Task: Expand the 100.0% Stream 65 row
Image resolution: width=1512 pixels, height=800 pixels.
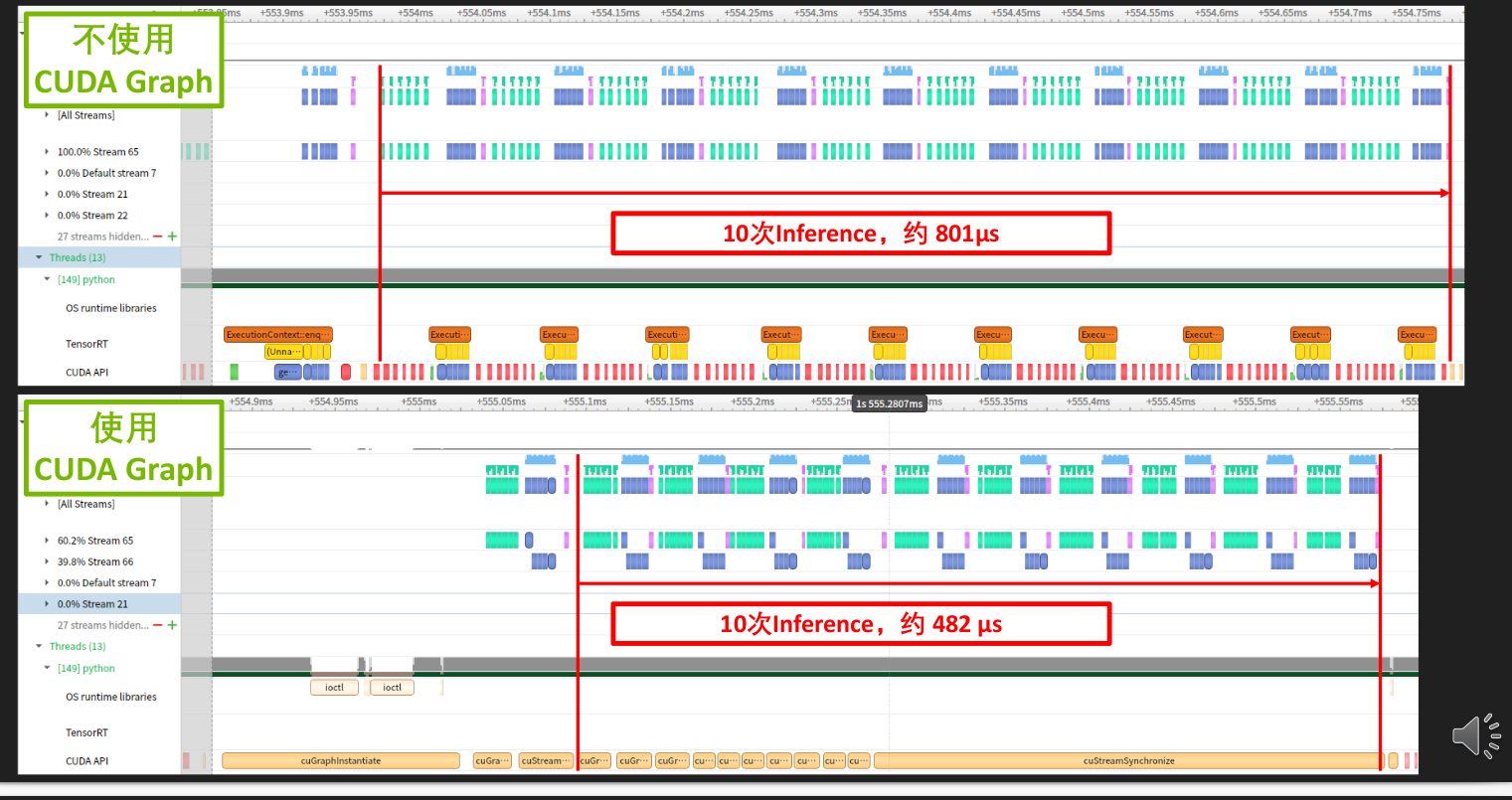Action: click(47, 152)
